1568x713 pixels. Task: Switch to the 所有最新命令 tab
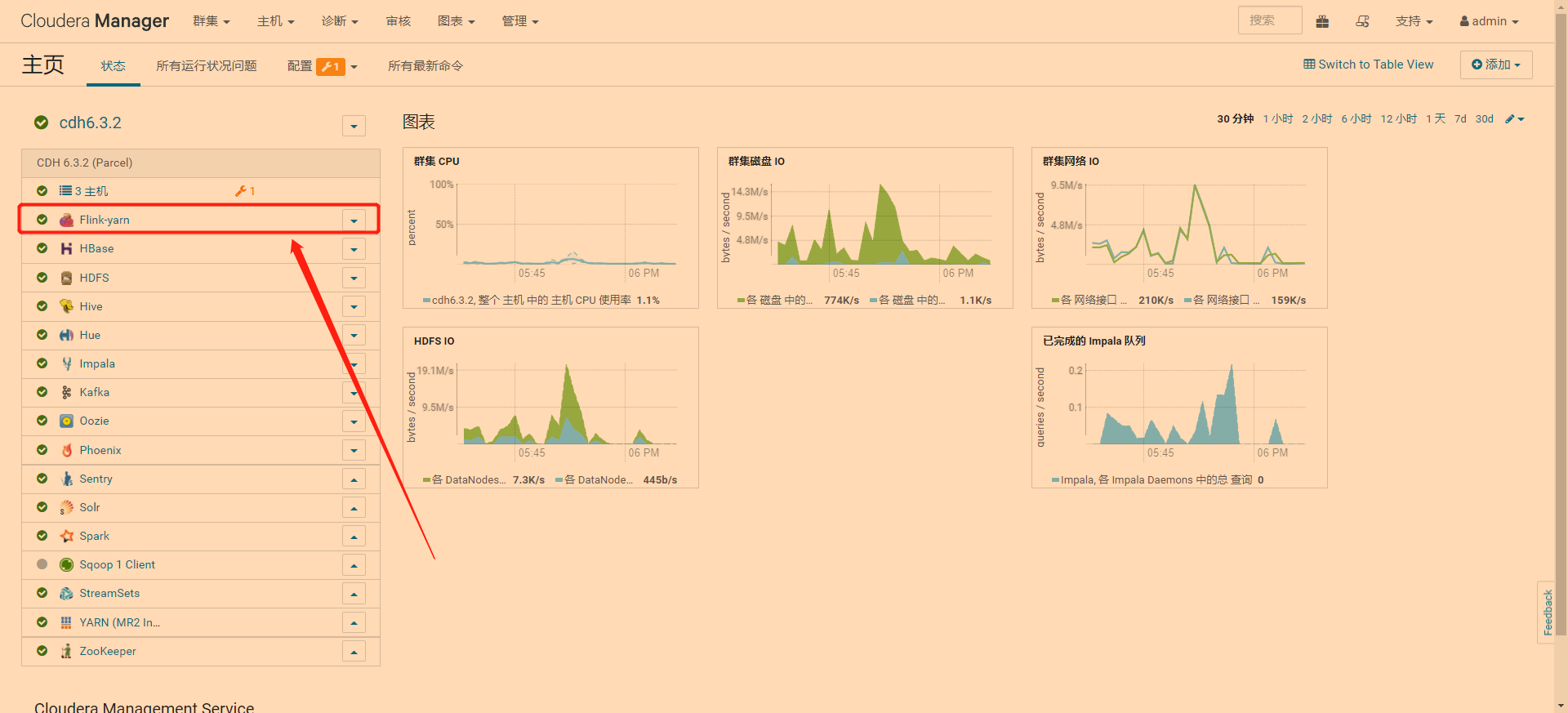coord(425,66)
